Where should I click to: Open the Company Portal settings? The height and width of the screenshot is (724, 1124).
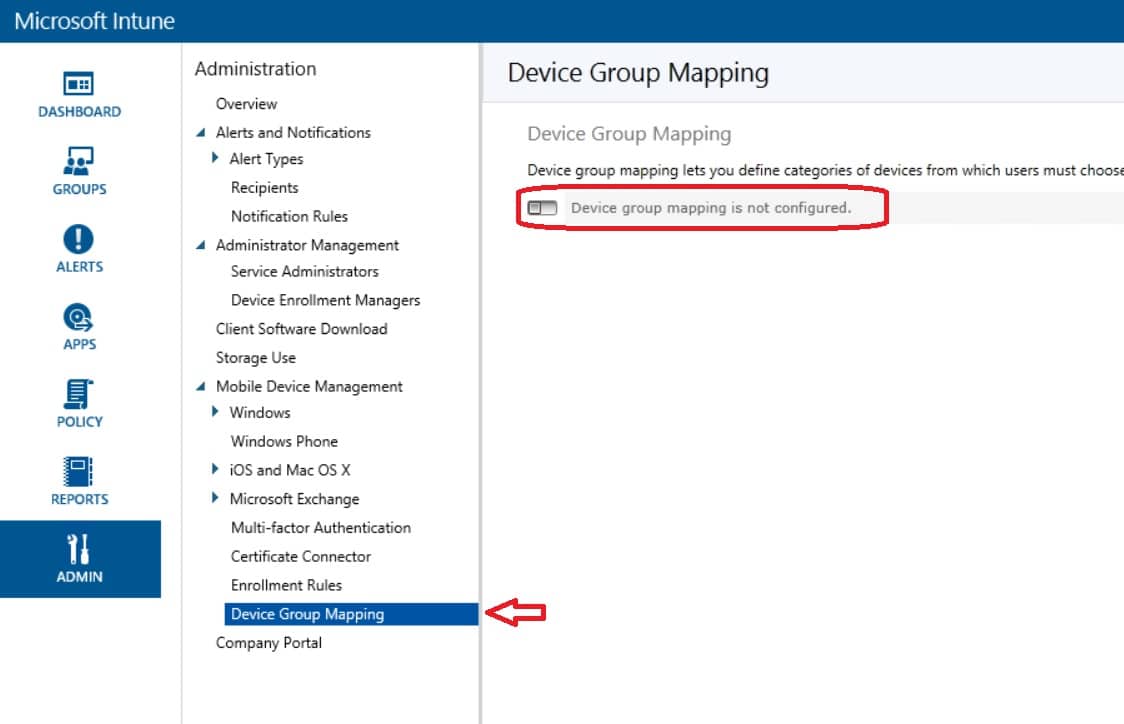point(268,643)
